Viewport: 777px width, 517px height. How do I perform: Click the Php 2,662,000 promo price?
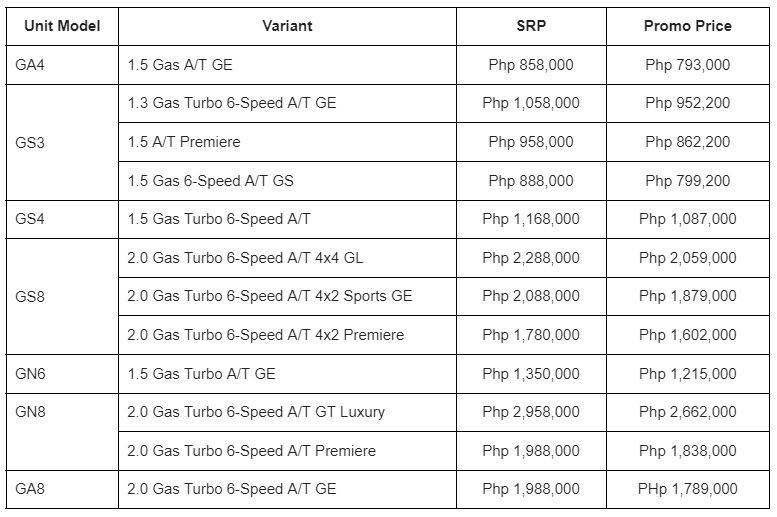688,412
